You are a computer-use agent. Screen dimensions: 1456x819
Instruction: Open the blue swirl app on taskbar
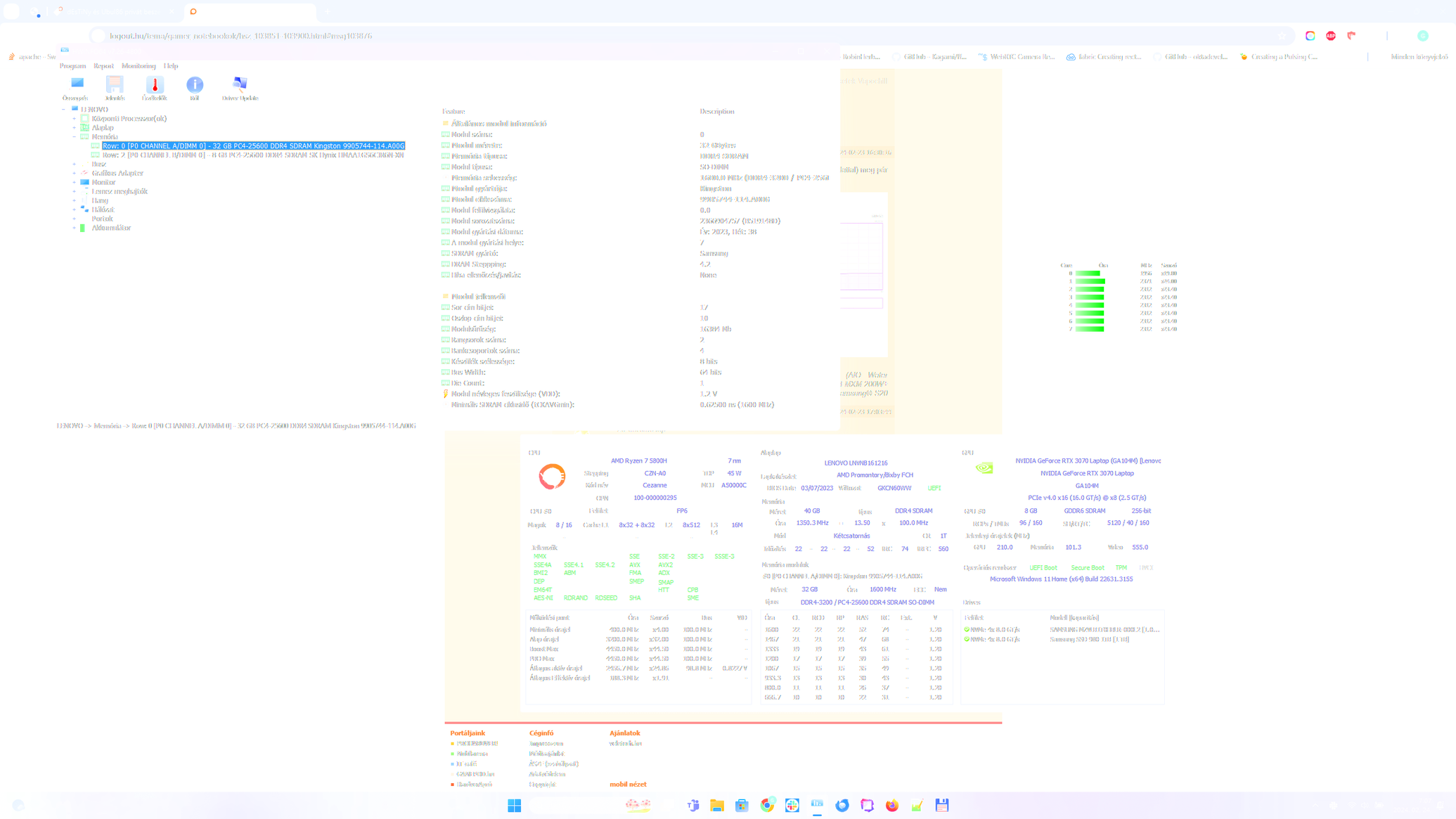tap(842, 806)
